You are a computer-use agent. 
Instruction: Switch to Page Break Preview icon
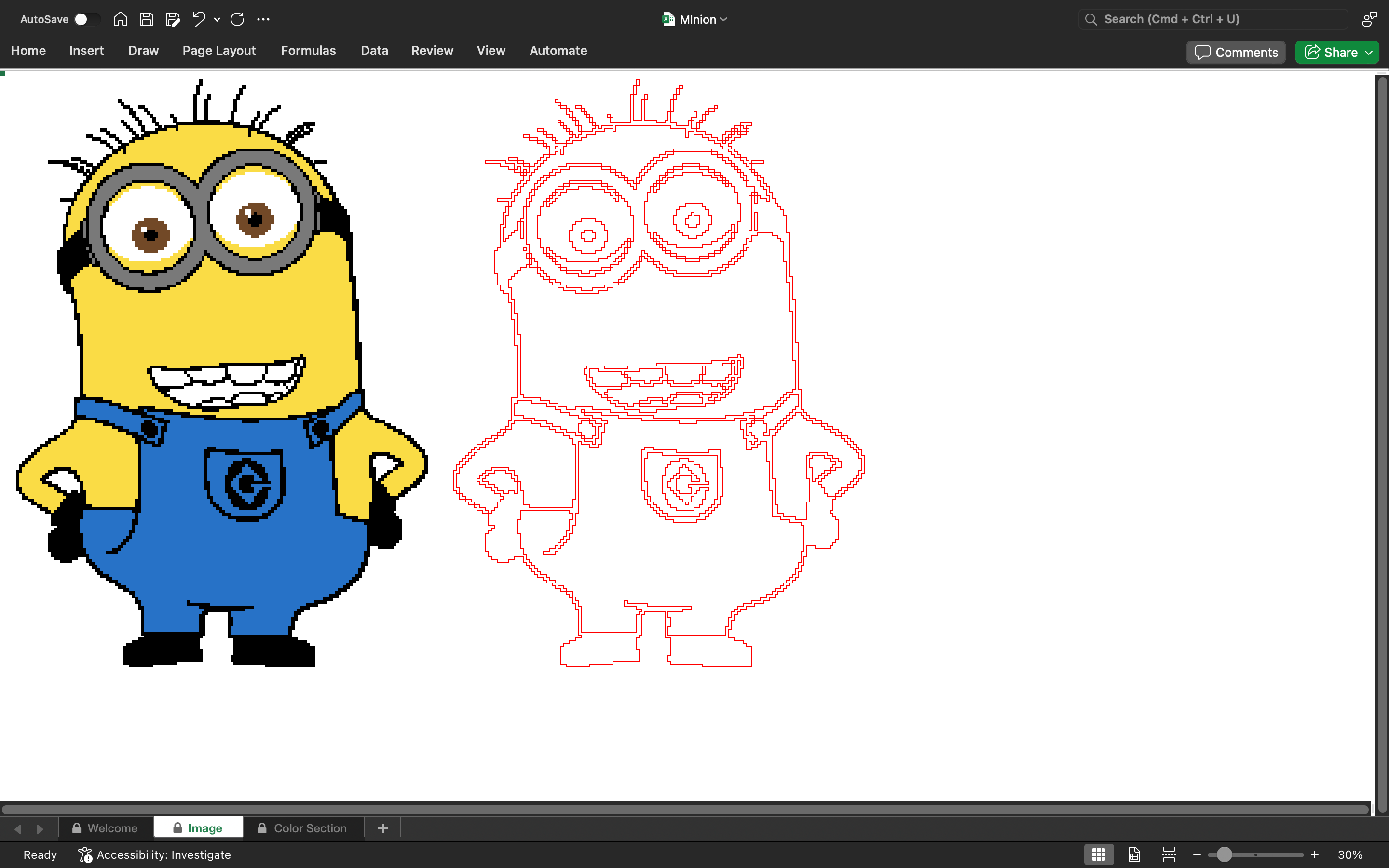pos(1169,855)
